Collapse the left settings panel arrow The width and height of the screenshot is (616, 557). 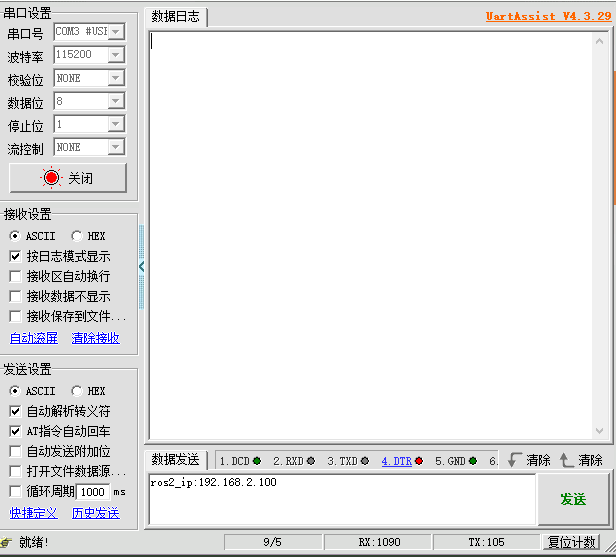141,267
